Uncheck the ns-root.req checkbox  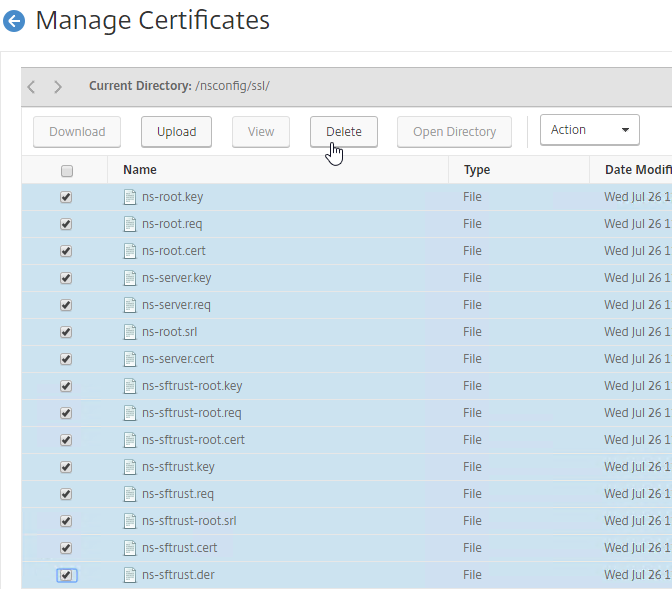click(66, 224)
